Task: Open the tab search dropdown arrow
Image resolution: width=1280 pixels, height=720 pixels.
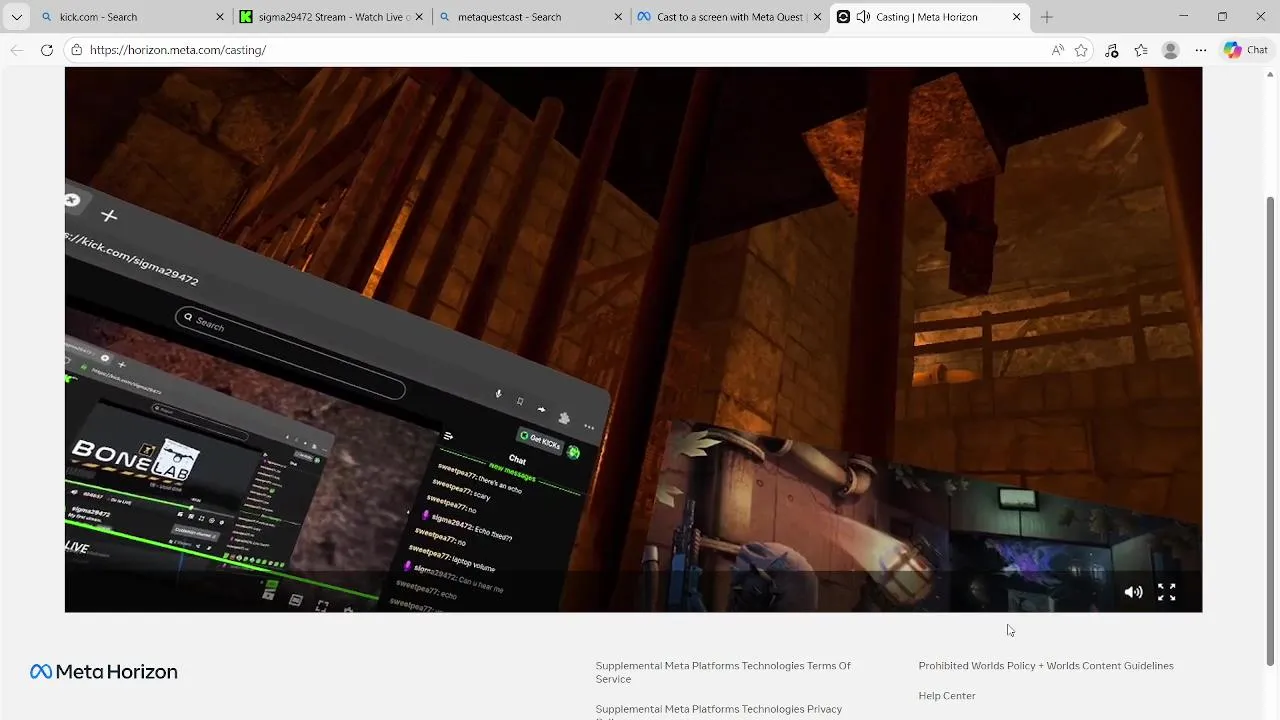Action: click(x=16, y=17)
